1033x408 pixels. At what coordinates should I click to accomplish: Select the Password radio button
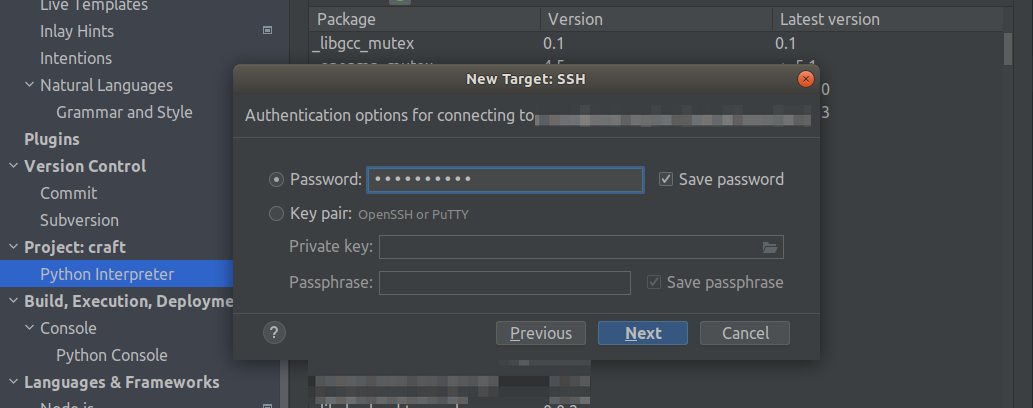pos(277,180)
